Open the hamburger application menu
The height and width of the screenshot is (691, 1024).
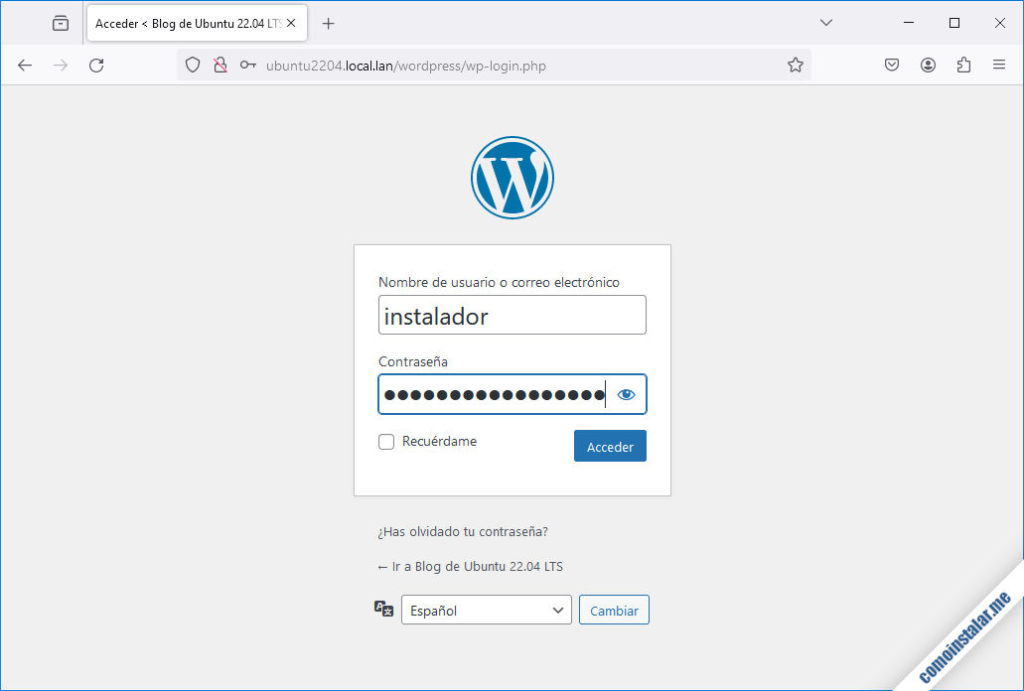click(x=998, y=64)
